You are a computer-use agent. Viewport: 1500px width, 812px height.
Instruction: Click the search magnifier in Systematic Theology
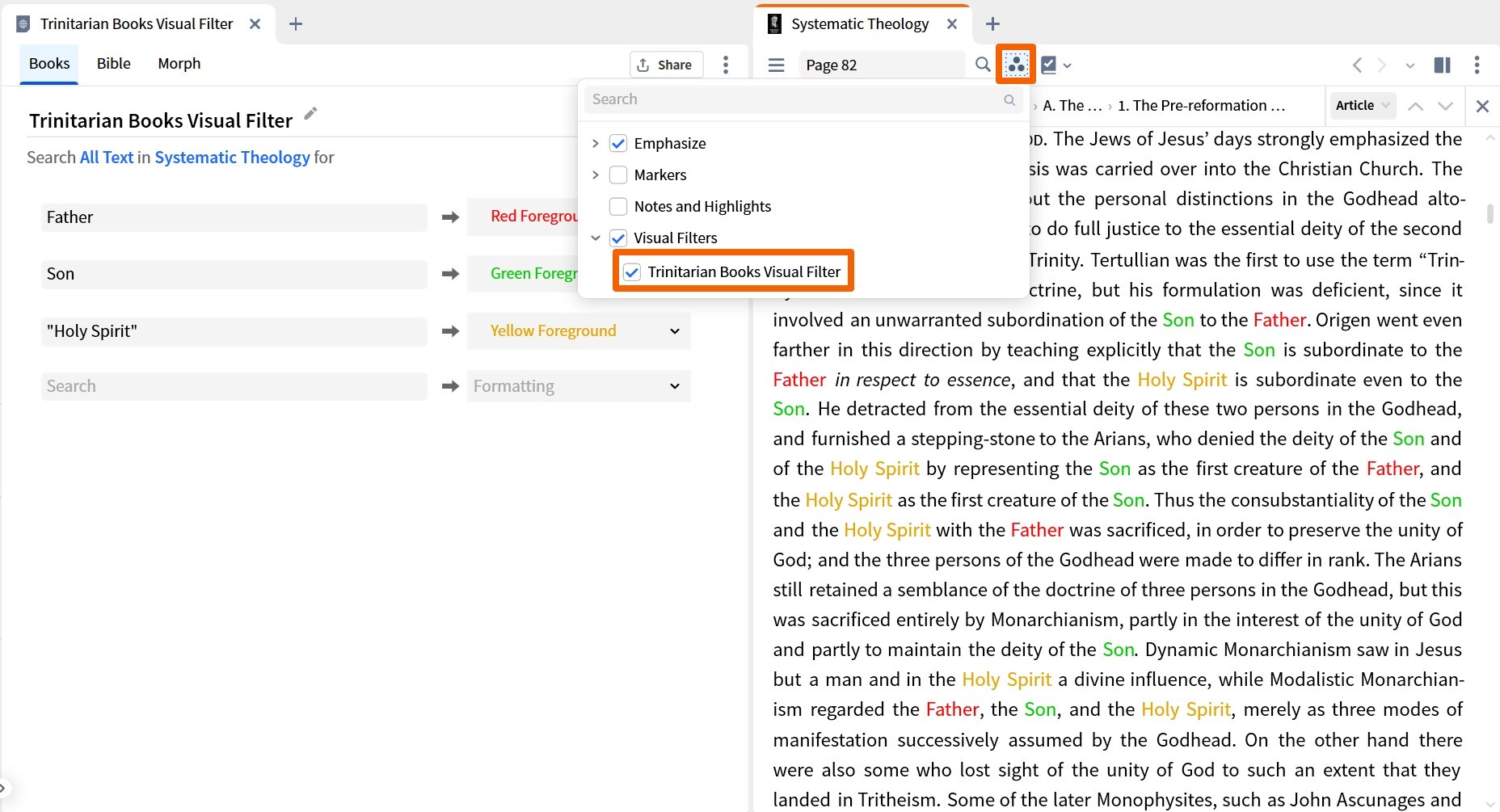pyautogui.click(x=983, y=65)
